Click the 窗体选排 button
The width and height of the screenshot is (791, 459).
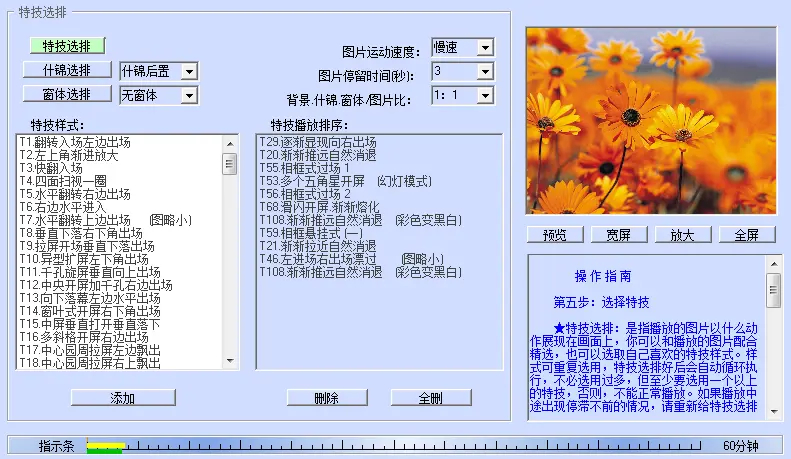coord(67,94)
